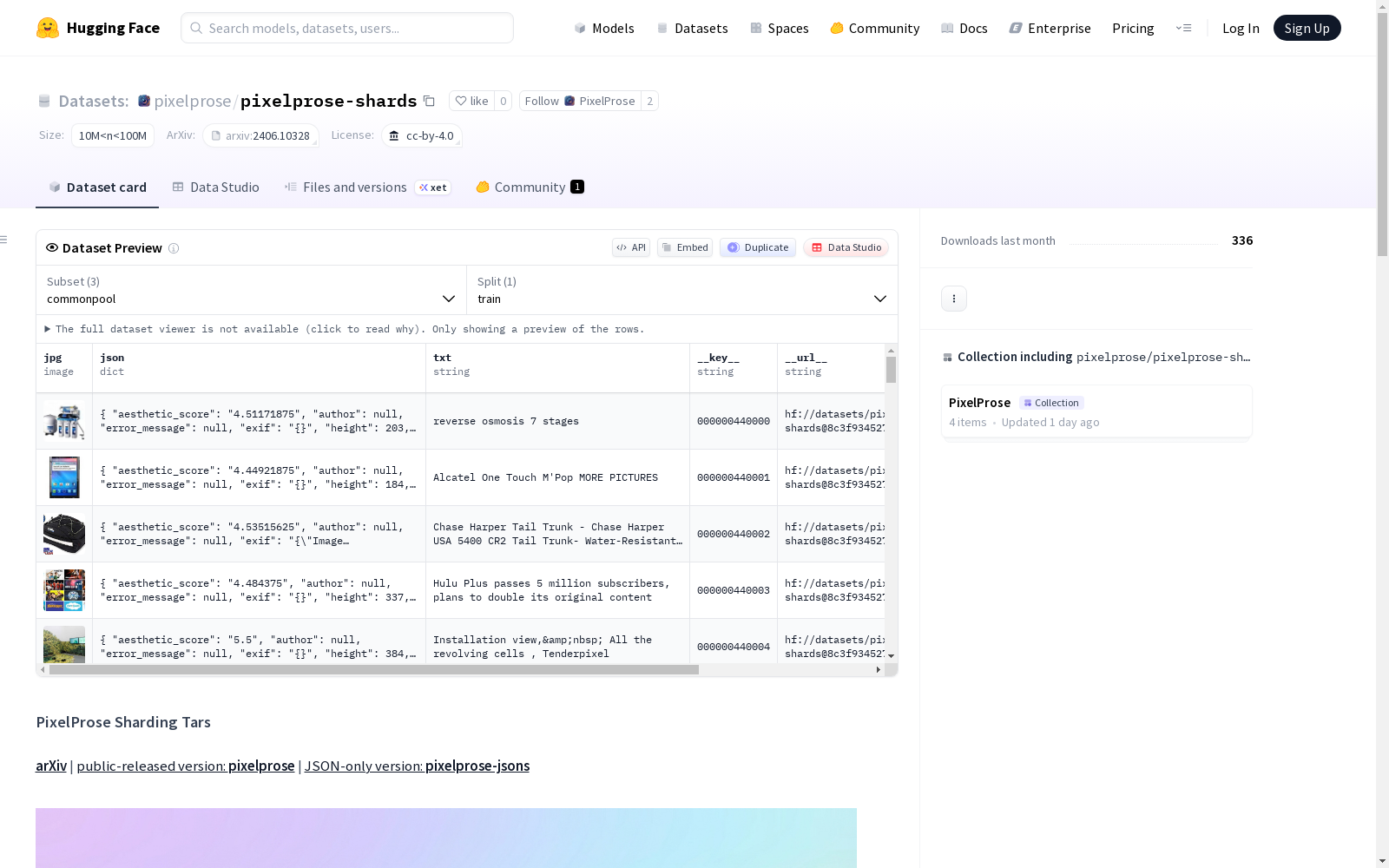Expand the viewer not available notice
The height and width of the screenshot is (868, 1389).
point(345,329)
